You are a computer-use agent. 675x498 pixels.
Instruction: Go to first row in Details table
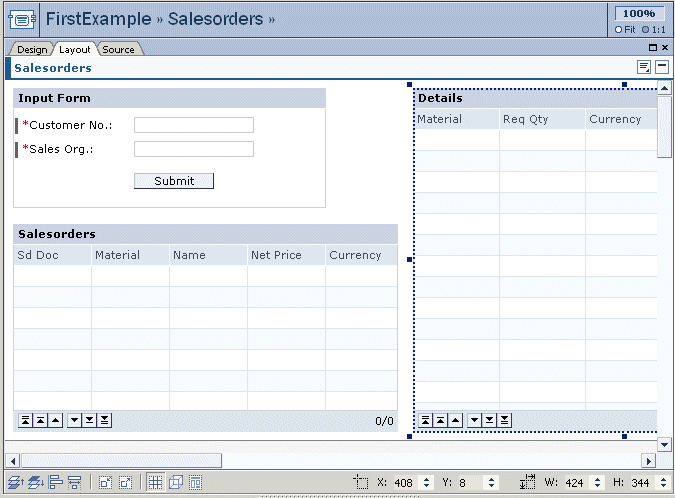425,420
